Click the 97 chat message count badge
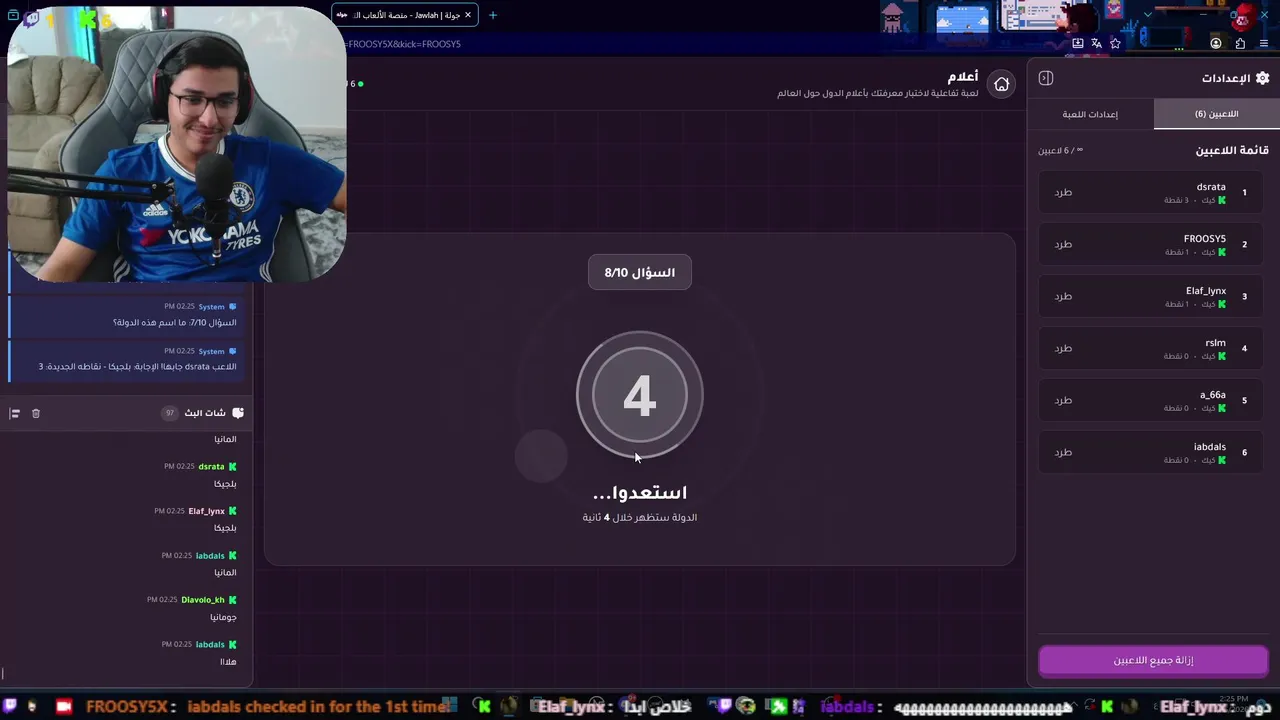This screenshot has width=1280, height=720. click(x=170, y=413)
